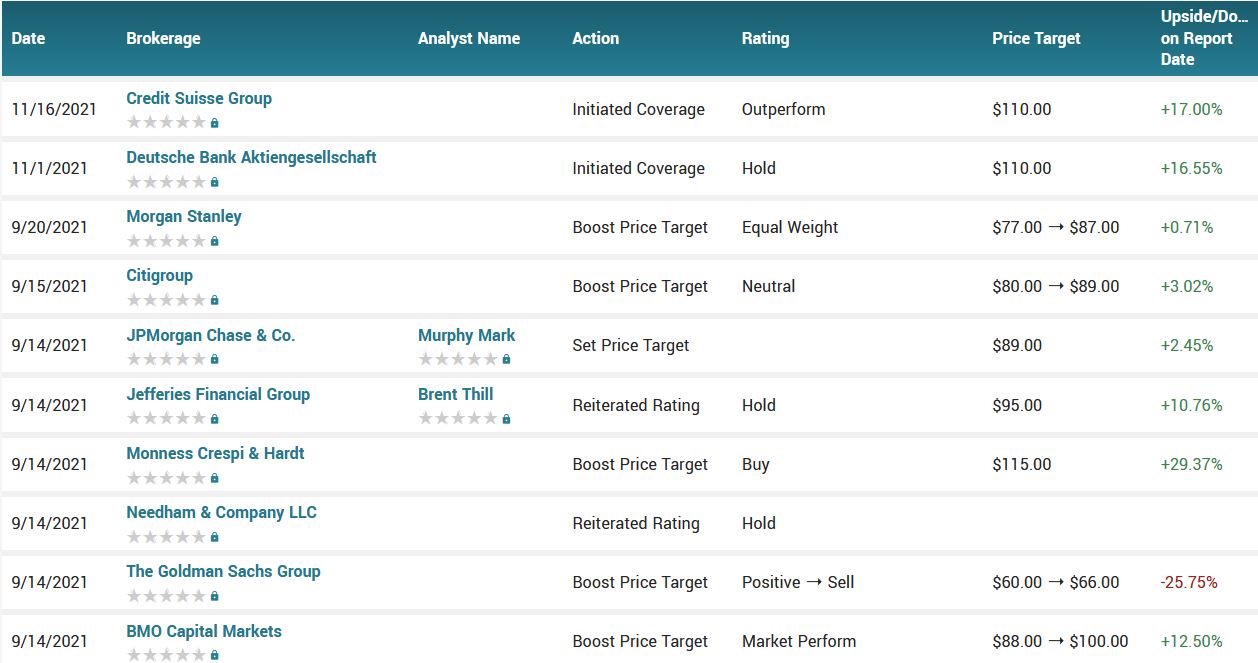Viewport: 1258px width, 663px height.
Task: Sort by Rating column header
Action: [765, 39]
